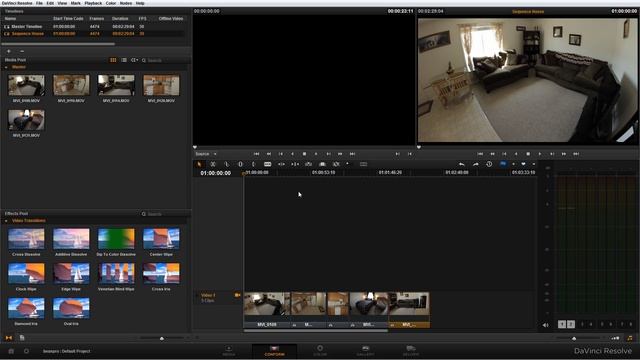This screenshot has height=360, width=640.
Task: Play forward in the source viewer
Action: click(x=316, y=154)
